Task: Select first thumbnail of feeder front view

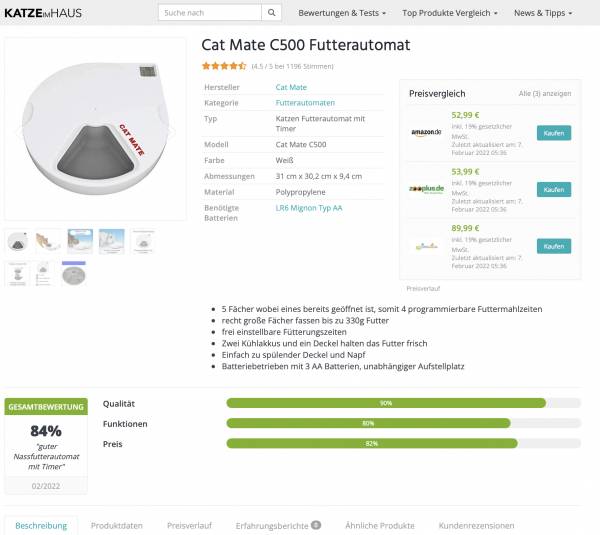Action: click(x=17, y=241)
